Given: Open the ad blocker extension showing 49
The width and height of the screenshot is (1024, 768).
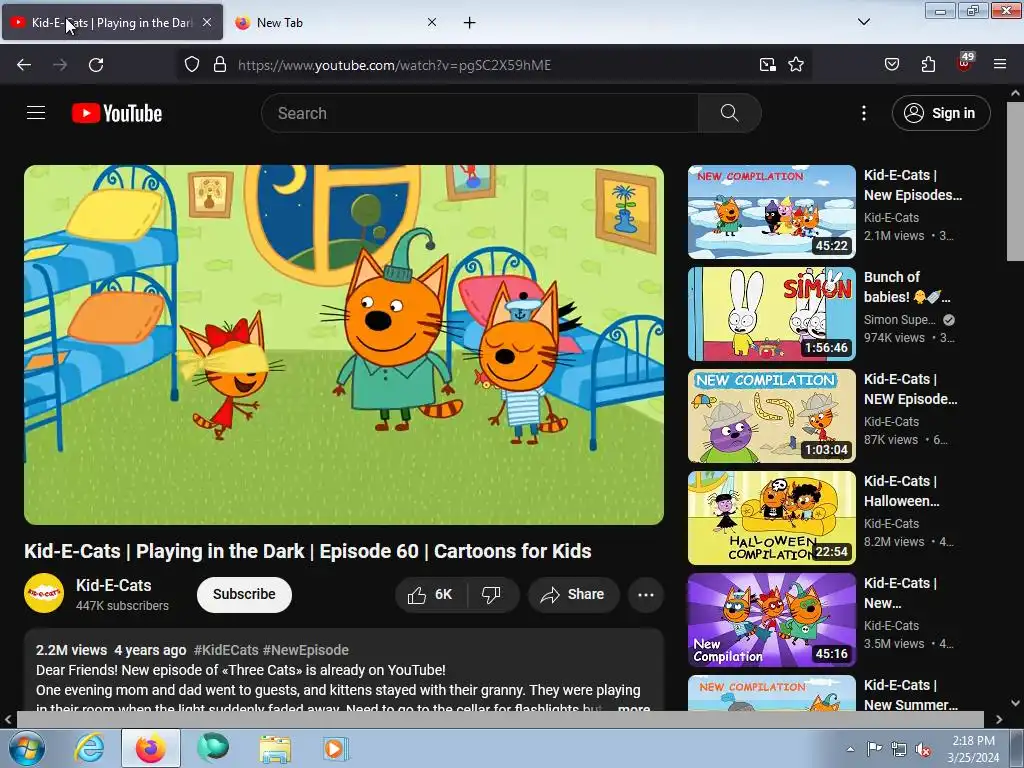Looking at the screenshot, I should click(x=965, y=63).
